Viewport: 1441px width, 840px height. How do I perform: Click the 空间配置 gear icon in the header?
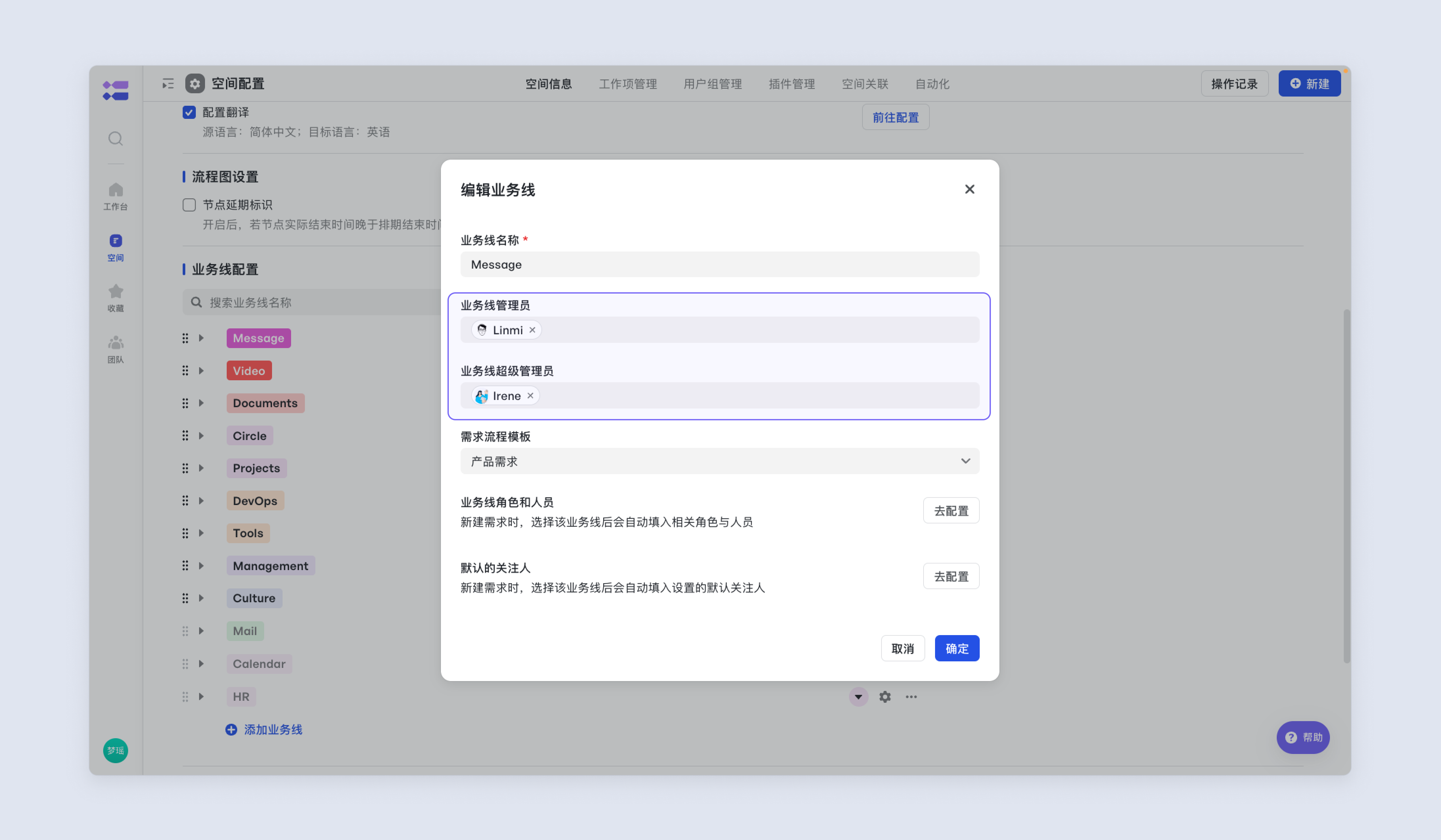pyautogui.click(x=195, y=84)
